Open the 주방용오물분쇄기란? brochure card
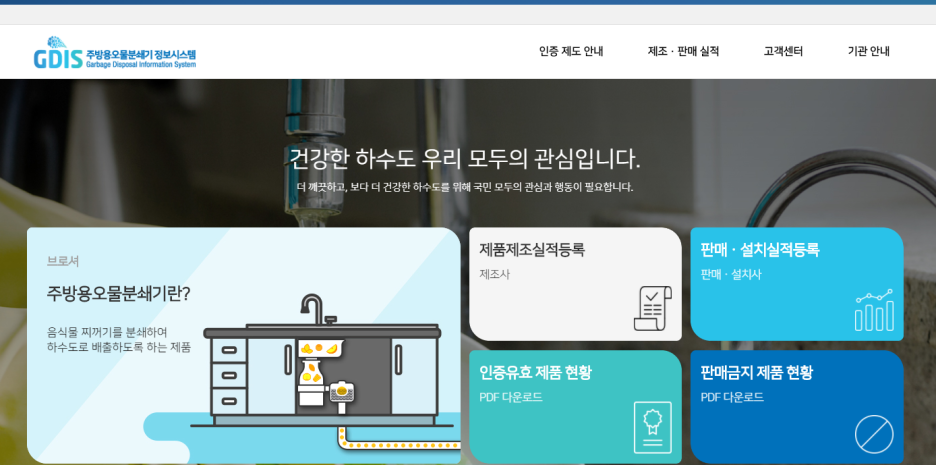This screenshot has width=936, height=465. [244, 346]
